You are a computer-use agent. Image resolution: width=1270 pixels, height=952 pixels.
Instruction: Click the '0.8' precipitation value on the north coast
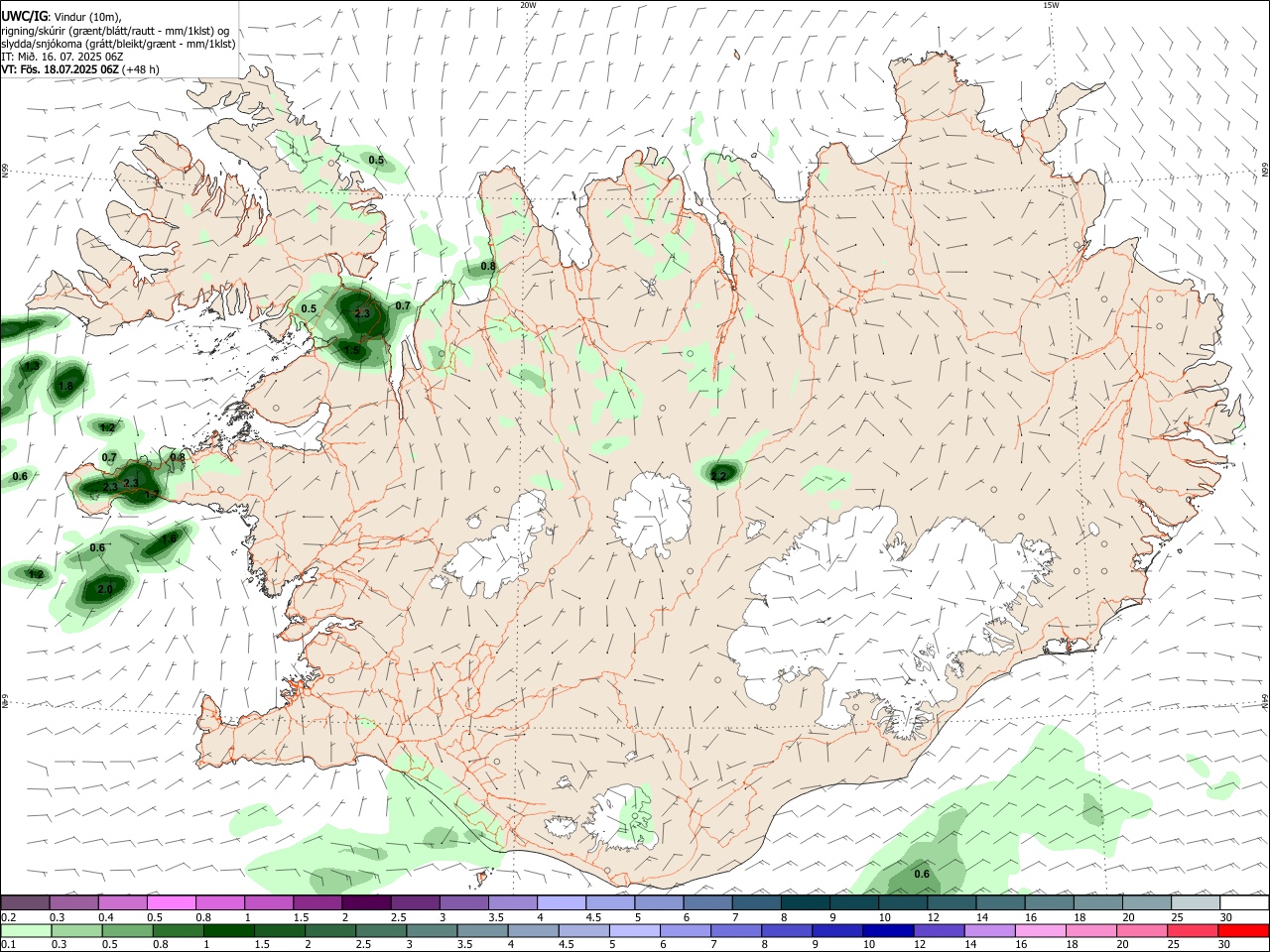[x=488, y=266]
